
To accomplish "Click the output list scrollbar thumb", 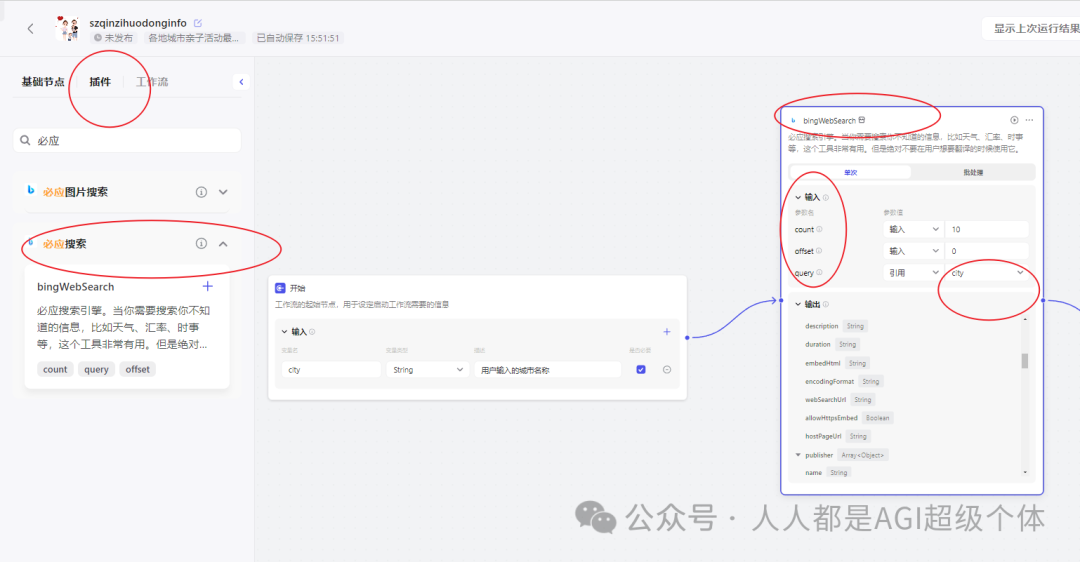I will tap(1024, 361).
